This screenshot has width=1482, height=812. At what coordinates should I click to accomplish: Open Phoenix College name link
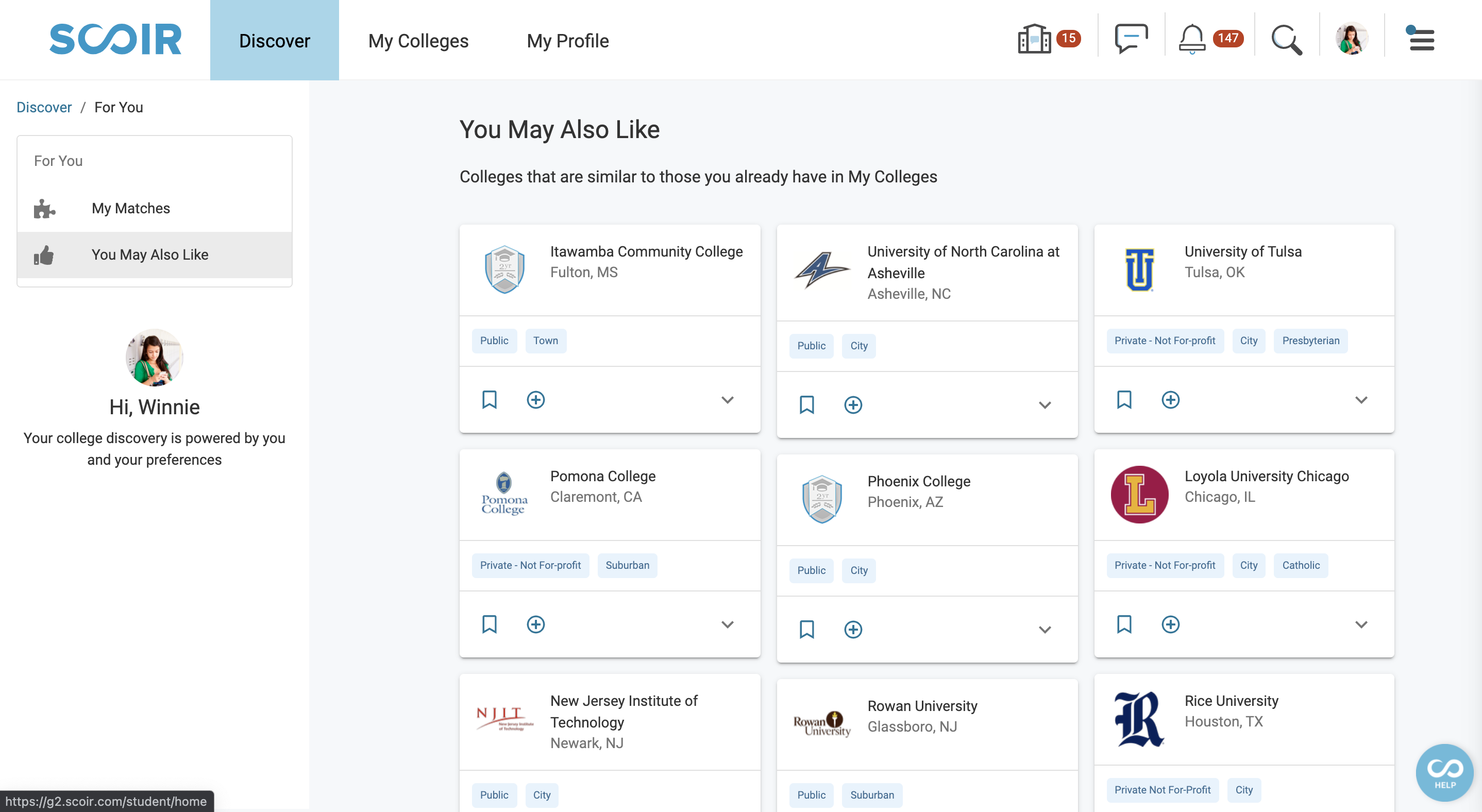[919, 481]
